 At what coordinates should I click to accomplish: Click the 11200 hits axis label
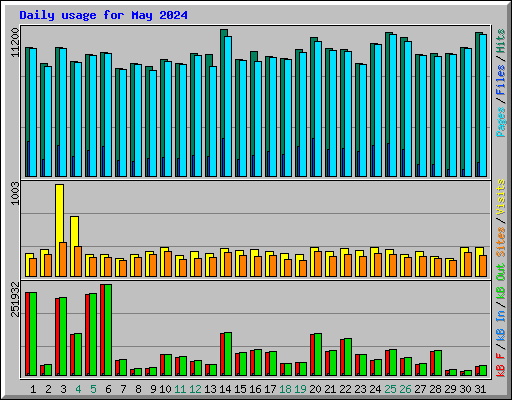coord(15,43)
